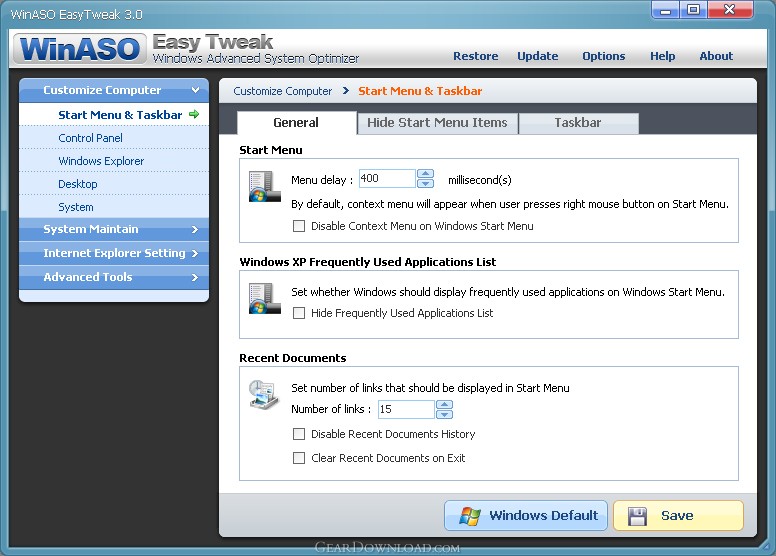Click the green arrow beside Start Menu & Taskbar
776x556 pixels.
pos(194,114)
